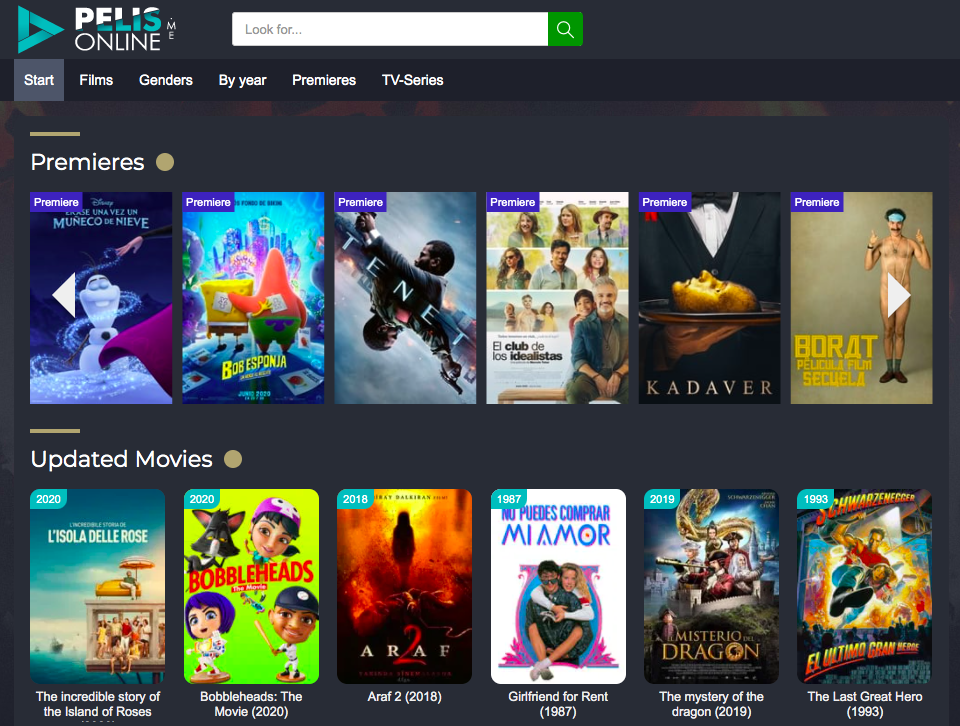Open the Tenet premiere poster
Image resolution: width=960 pixels, height=726 pixels.
point(405,300)
